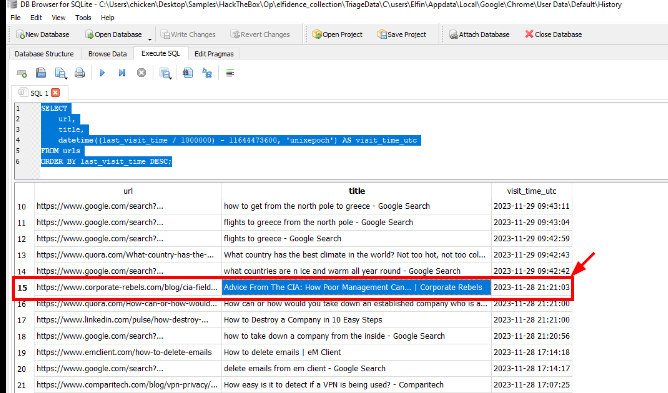Click the visit_time_utc column header
The width and height of the screenshot is (668, 393).
(532, 191)
